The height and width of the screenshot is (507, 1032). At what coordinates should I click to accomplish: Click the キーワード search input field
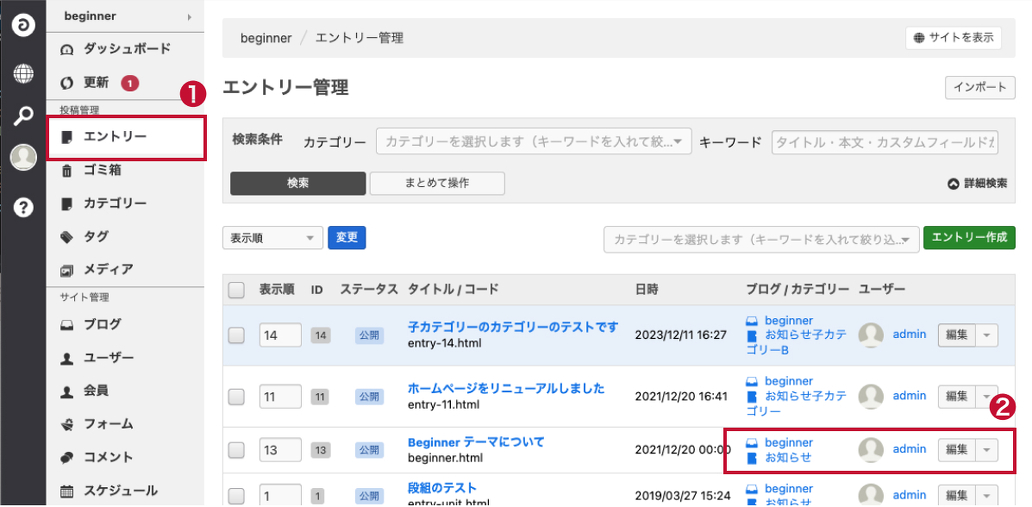(x=885, y=143)
